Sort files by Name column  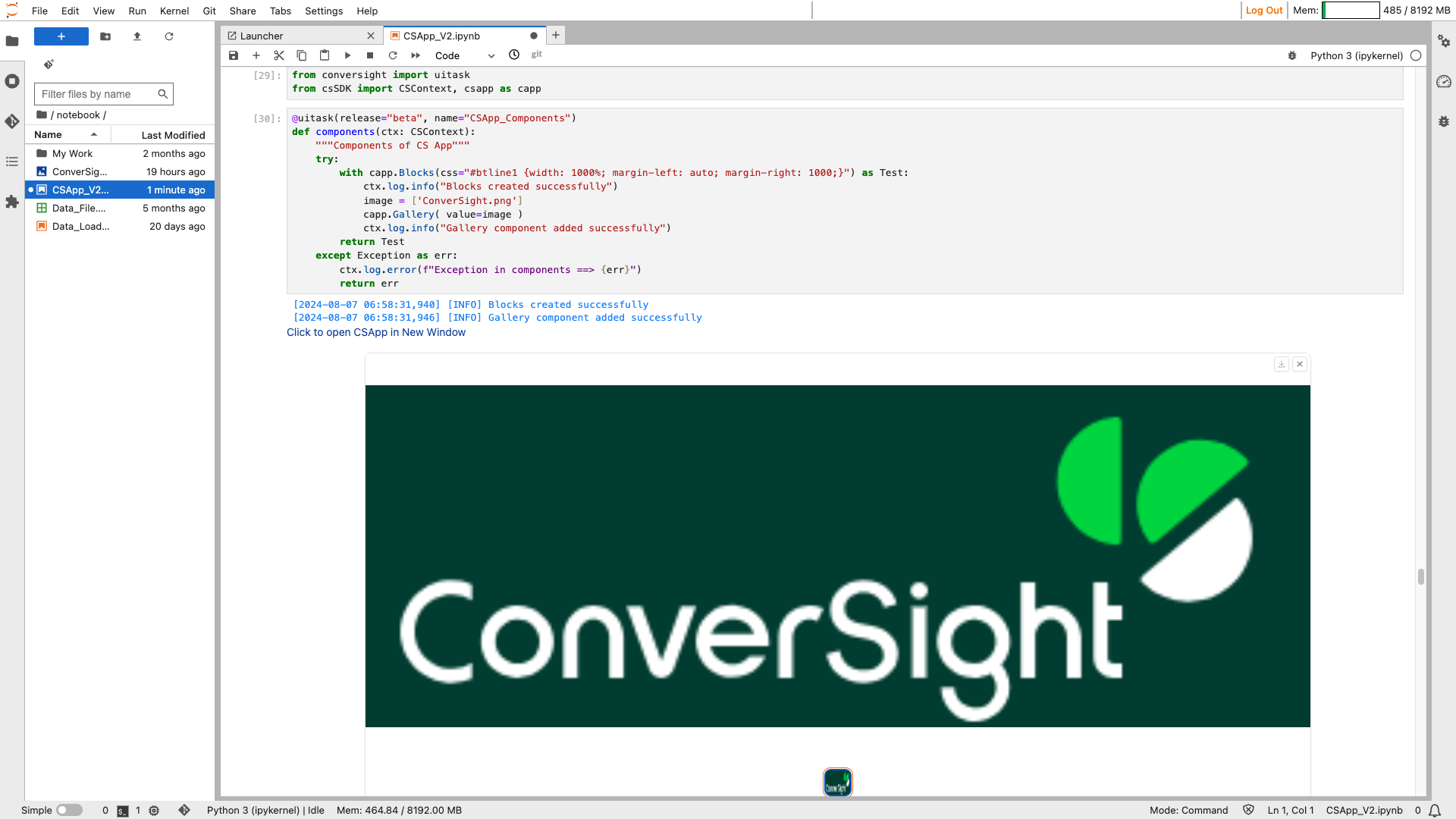[x=68, y=134]
